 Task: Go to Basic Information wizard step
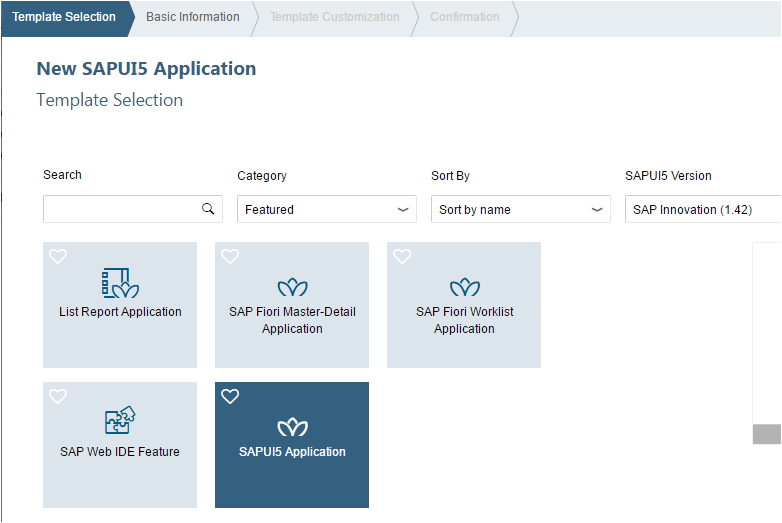tap(193, 17)
